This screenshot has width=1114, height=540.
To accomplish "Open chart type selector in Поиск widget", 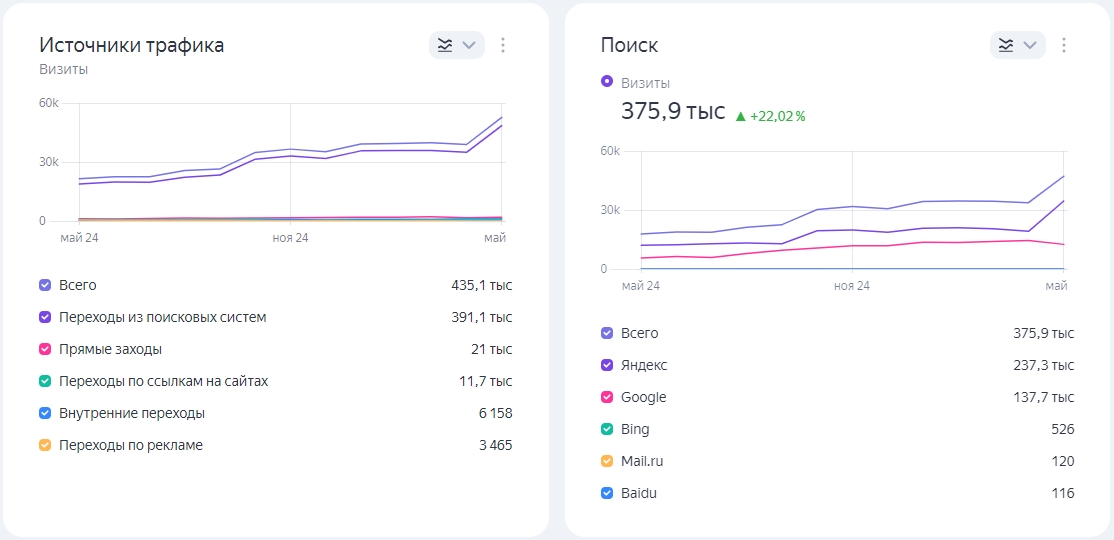I will 1018,45.
